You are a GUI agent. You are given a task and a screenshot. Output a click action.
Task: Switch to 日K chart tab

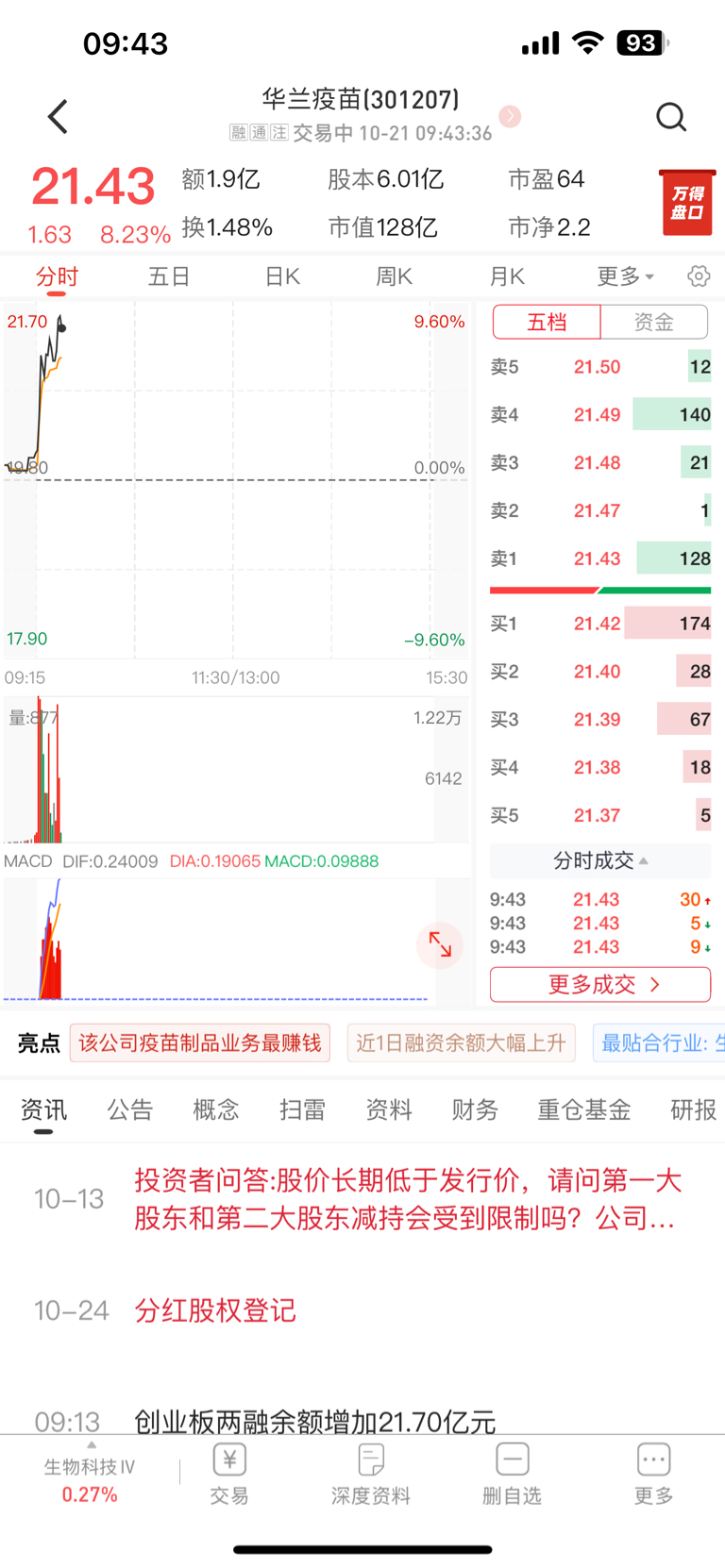click(282, 276)
